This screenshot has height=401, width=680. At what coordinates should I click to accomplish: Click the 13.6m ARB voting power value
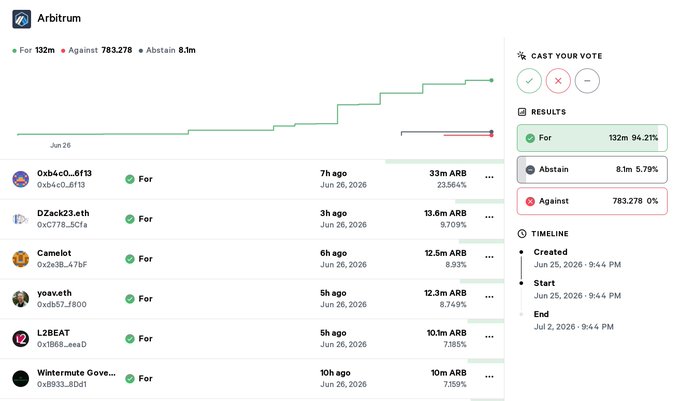click(445, 213)
